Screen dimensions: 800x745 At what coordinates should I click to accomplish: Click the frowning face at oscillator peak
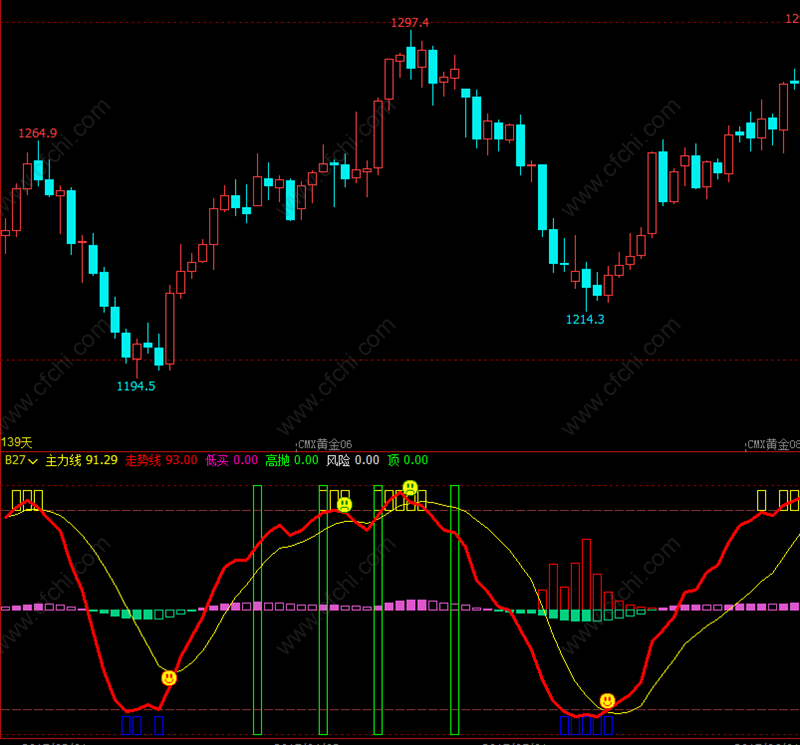click(410, 487)
